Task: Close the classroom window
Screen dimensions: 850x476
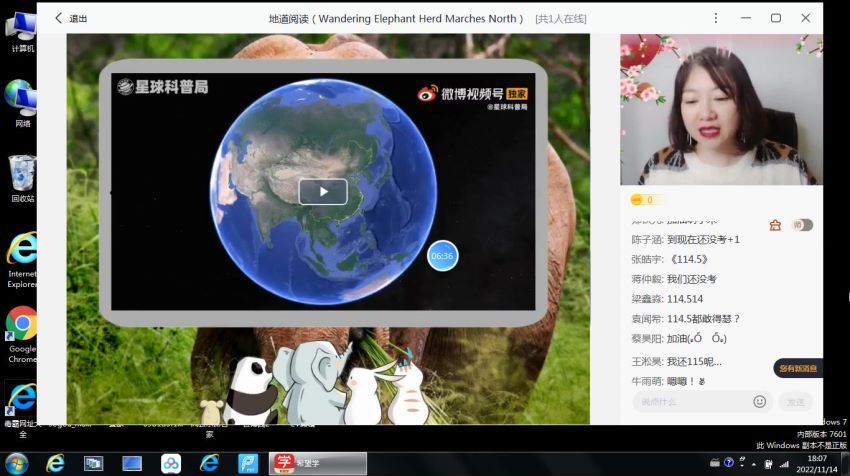Action: point(806,18)
